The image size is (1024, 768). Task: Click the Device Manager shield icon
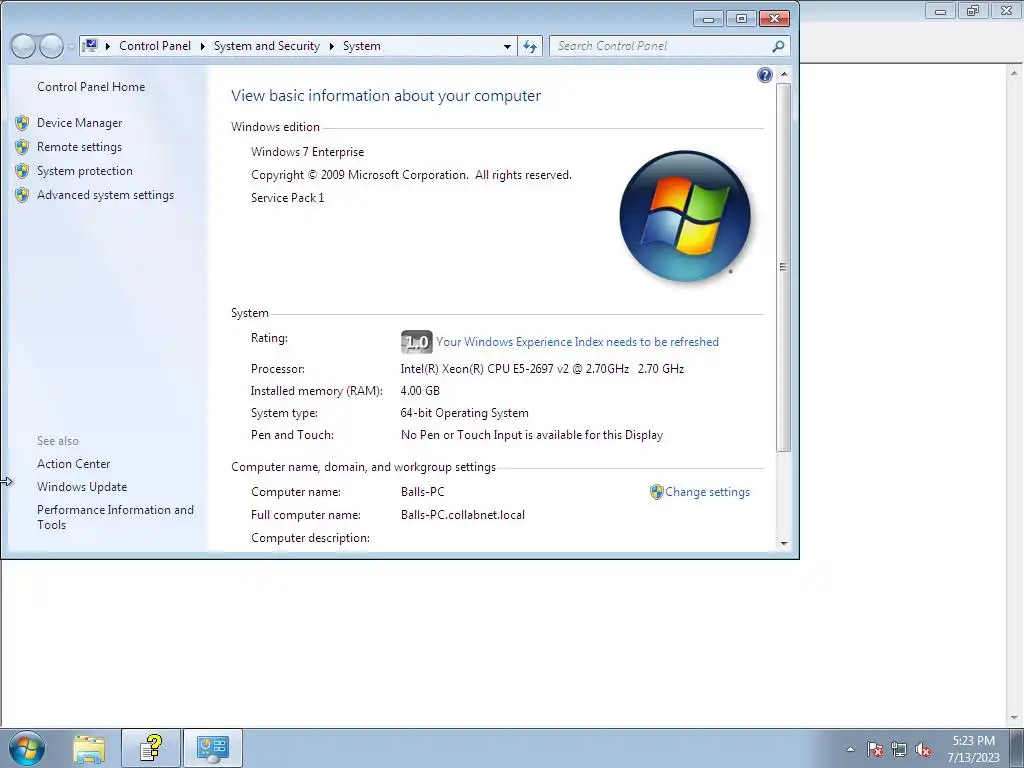click(x=22, y=123)
